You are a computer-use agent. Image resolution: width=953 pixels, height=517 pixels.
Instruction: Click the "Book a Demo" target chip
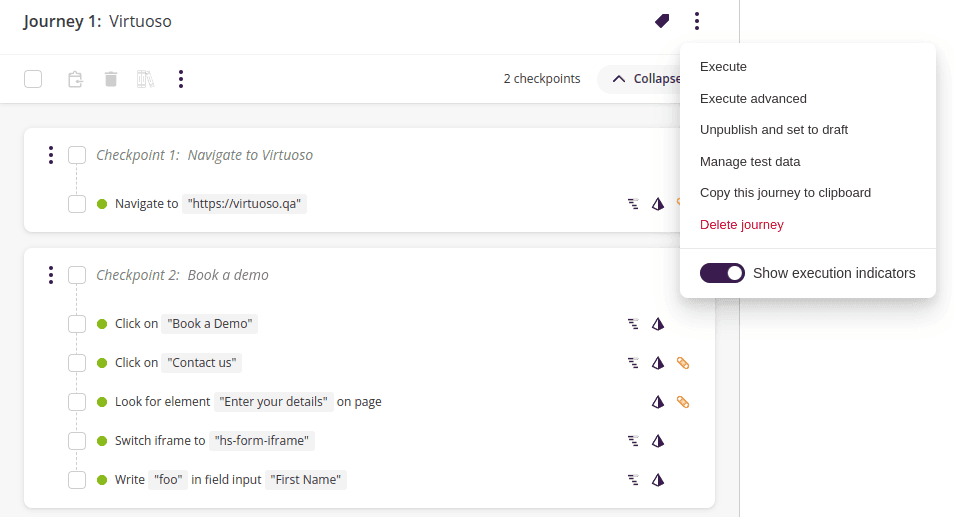click(210, 324)
